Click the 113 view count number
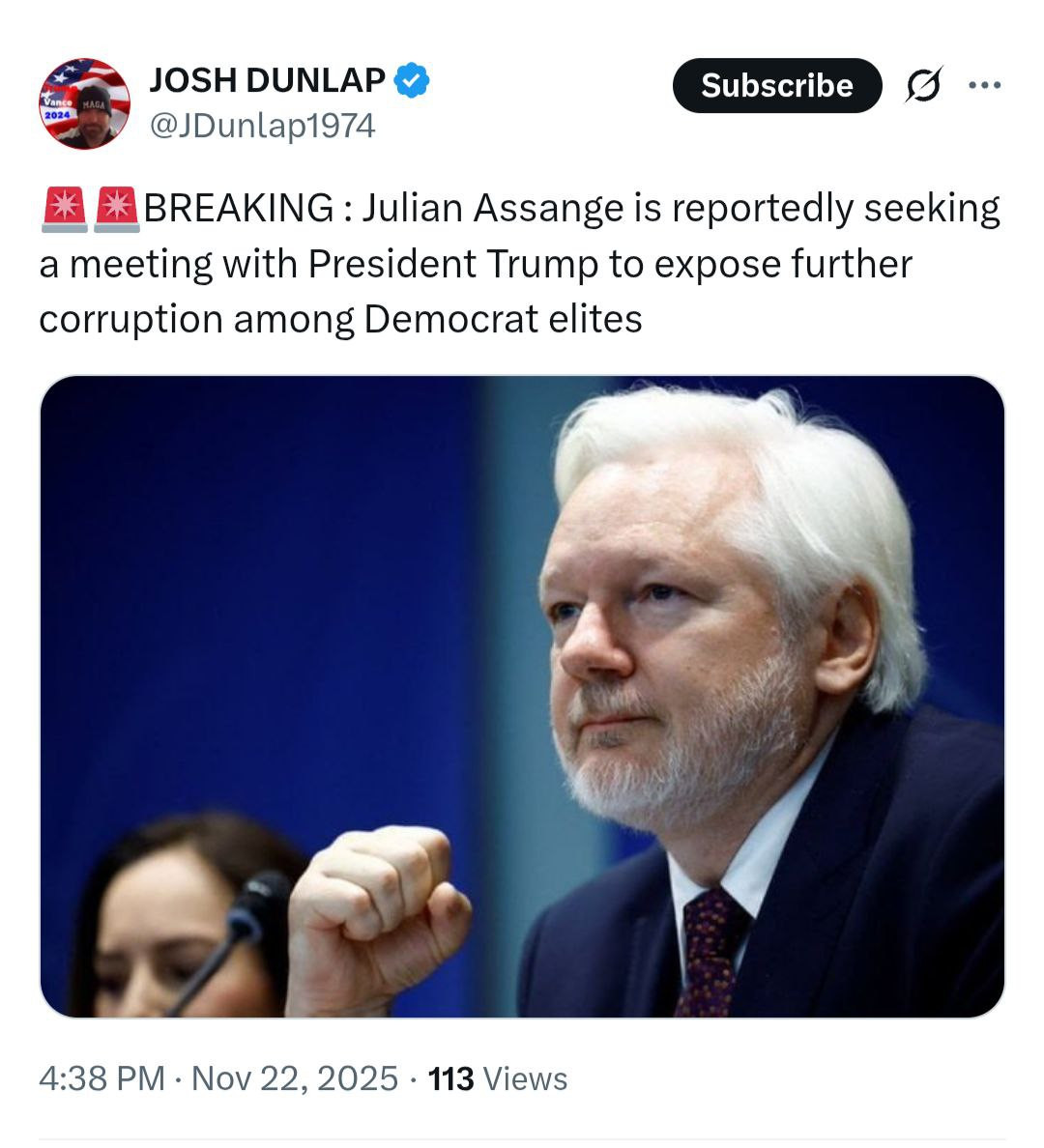Image resolution: width=1044 pixels, height=1148 pixels. (450, 1078)
